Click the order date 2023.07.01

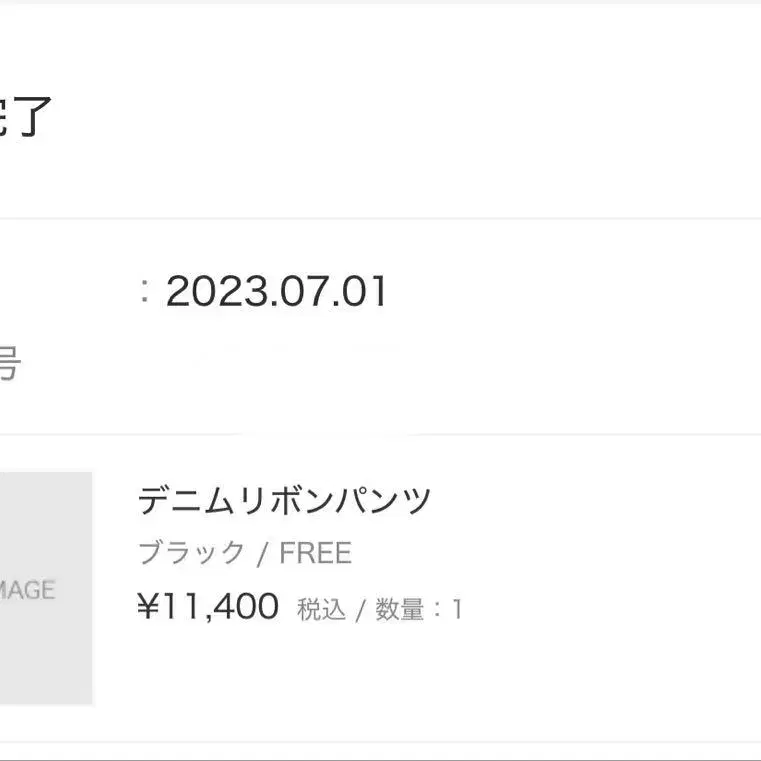[276, 292]
